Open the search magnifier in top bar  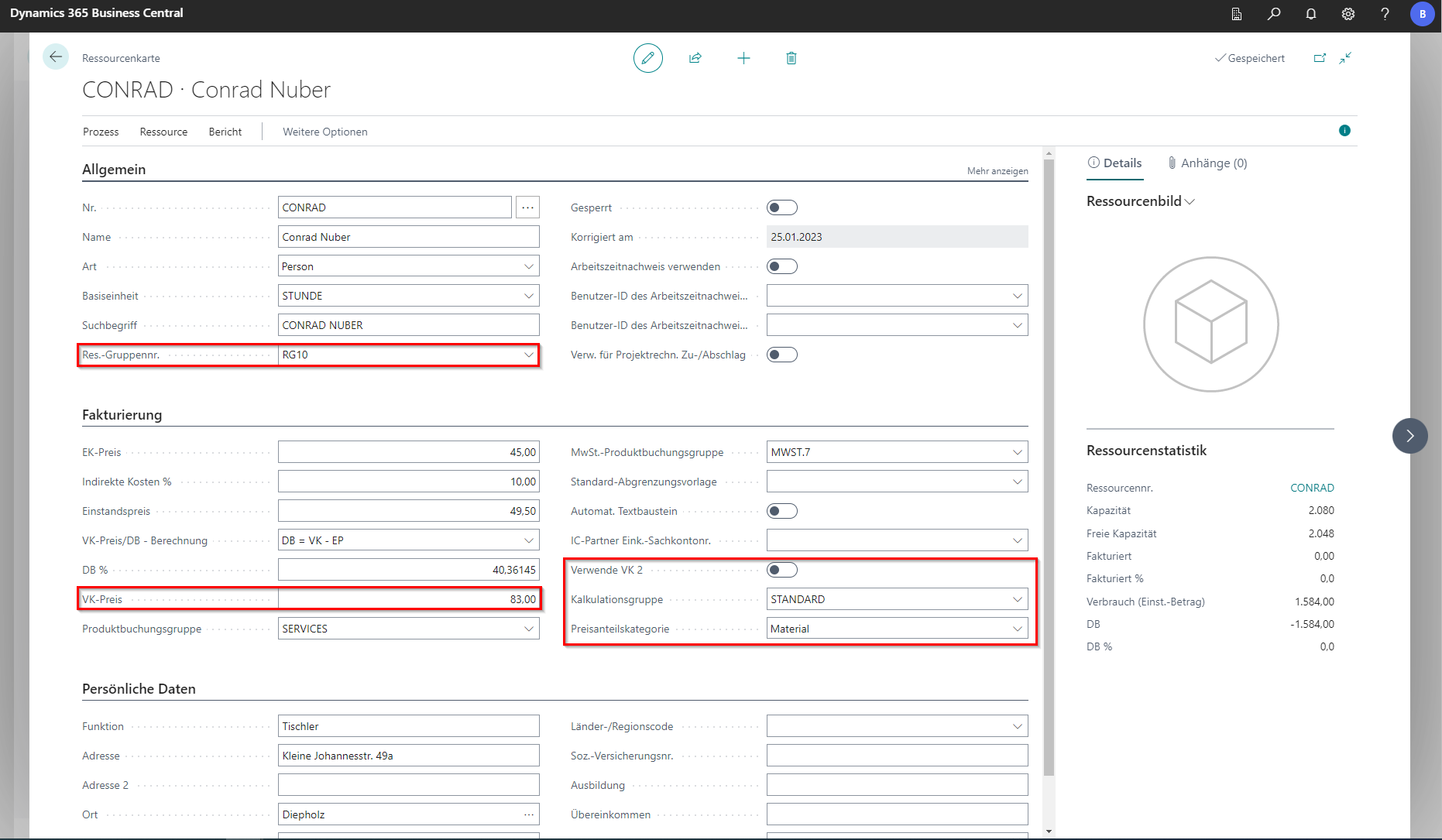point(1274,14)
